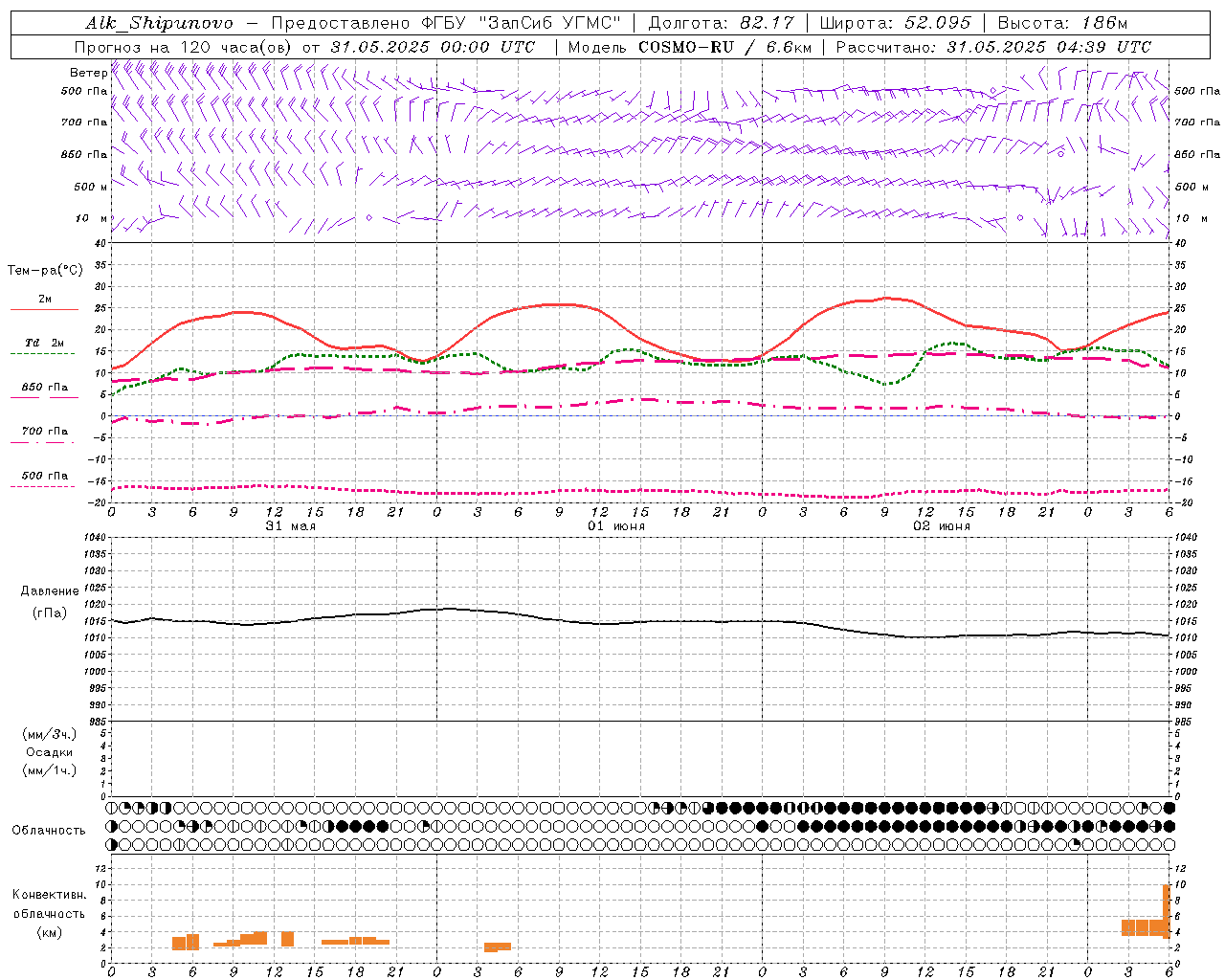Click the Модель COSMO-RU / 6.6км label
This screenshot has width=1225, height=980.
pos(689,47)
